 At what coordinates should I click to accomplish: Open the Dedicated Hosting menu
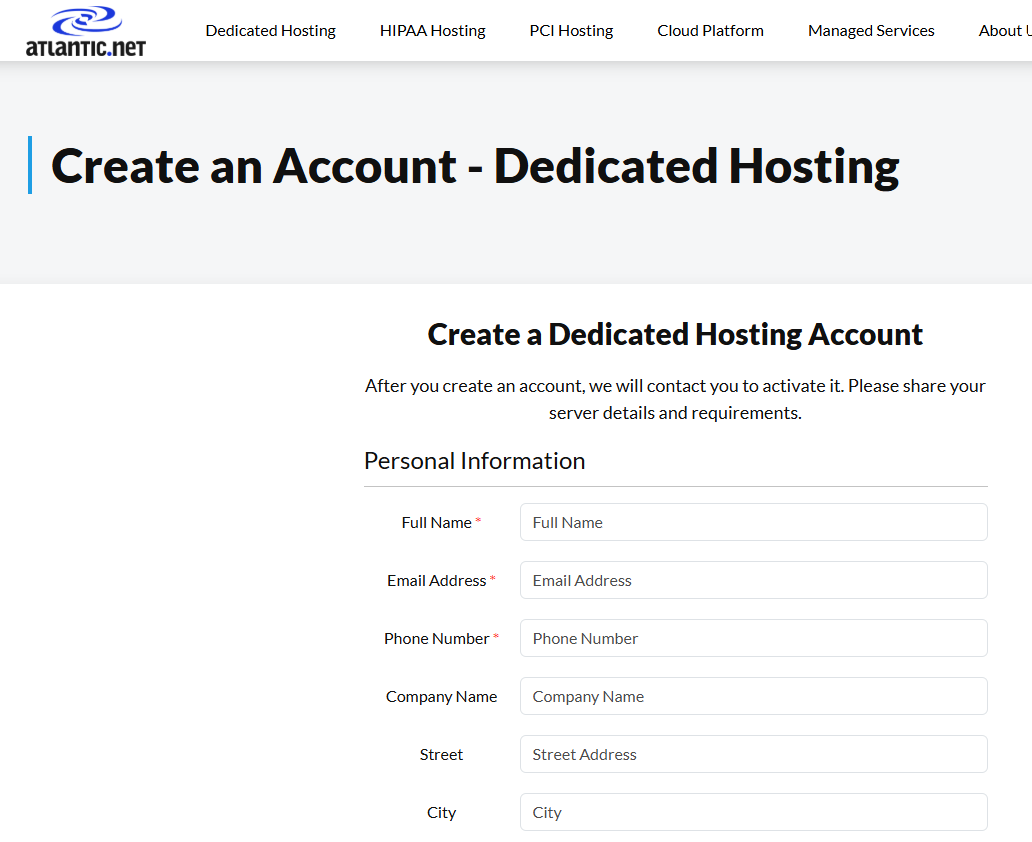tap(271, 31)
